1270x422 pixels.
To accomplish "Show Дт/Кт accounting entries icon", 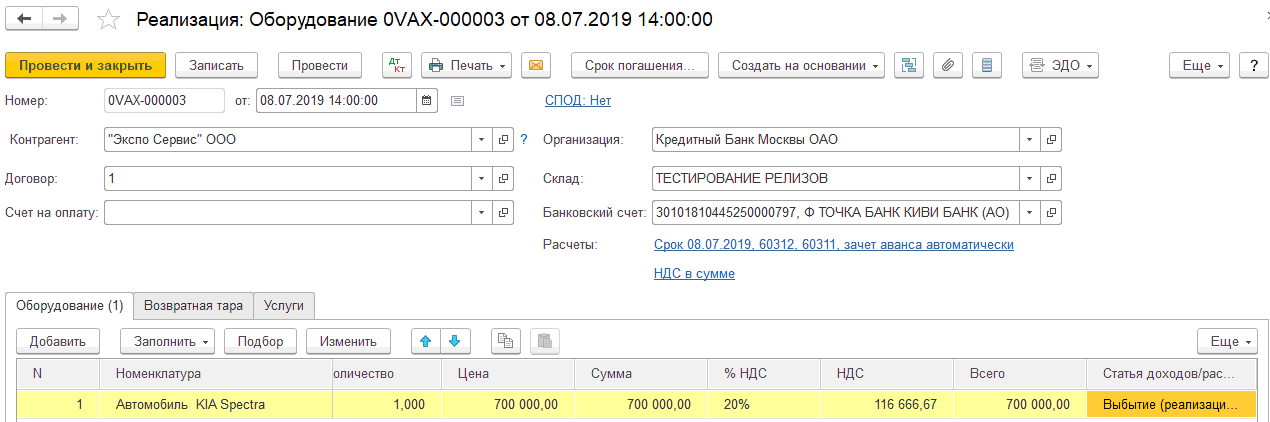I will (x=397, y=65).
